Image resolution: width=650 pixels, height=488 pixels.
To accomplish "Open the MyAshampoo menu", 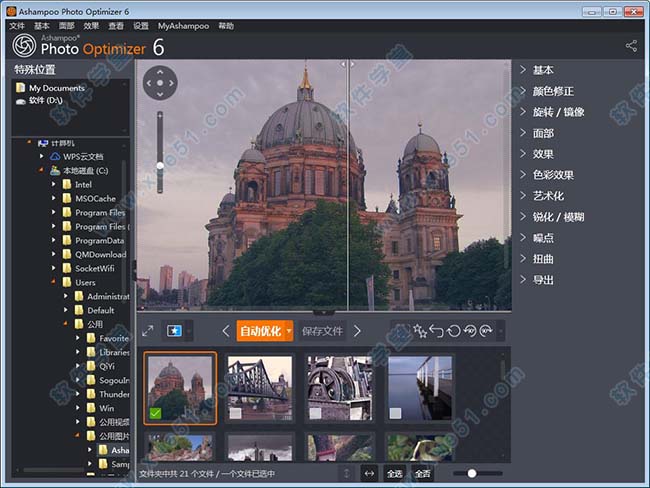I will [x=183, y=26].
